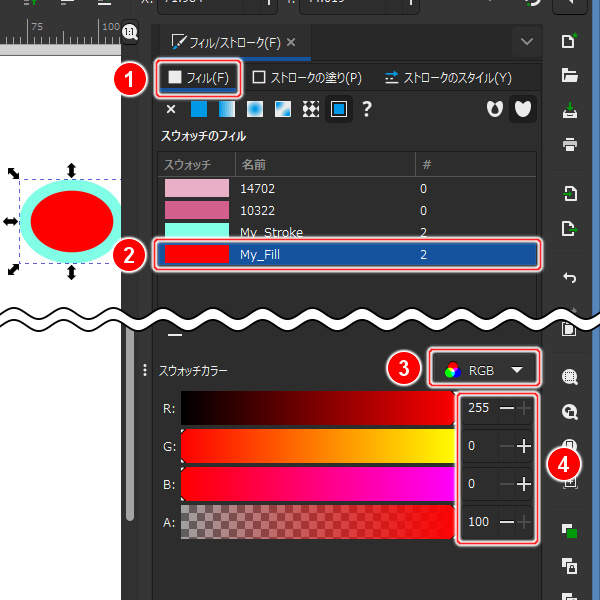Select swatch row 10322

[x=346, y=210]
